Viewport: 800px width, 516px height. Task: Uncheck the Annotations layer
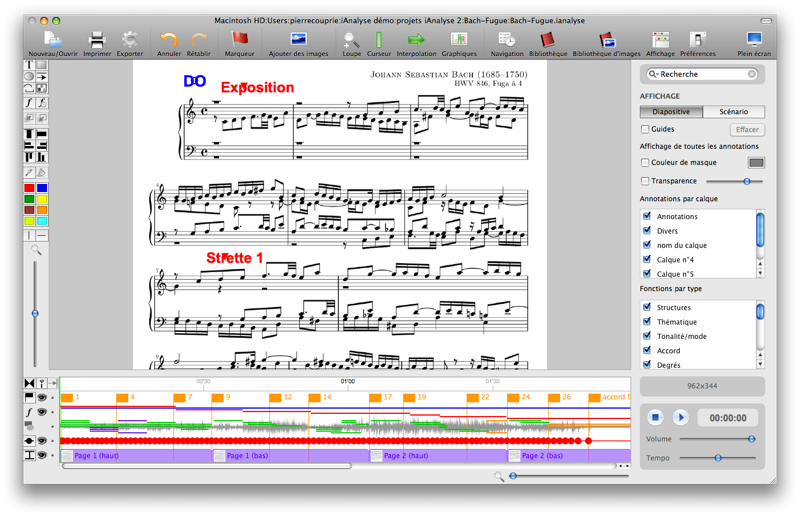[647, 216]
